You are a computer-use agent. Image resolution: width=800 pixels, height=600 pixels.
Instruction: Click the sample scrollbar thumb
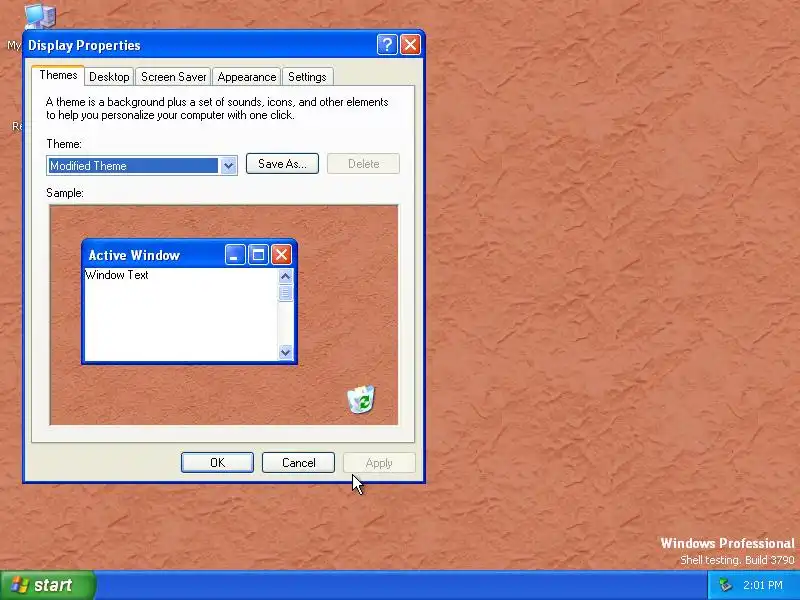[286, 293]
